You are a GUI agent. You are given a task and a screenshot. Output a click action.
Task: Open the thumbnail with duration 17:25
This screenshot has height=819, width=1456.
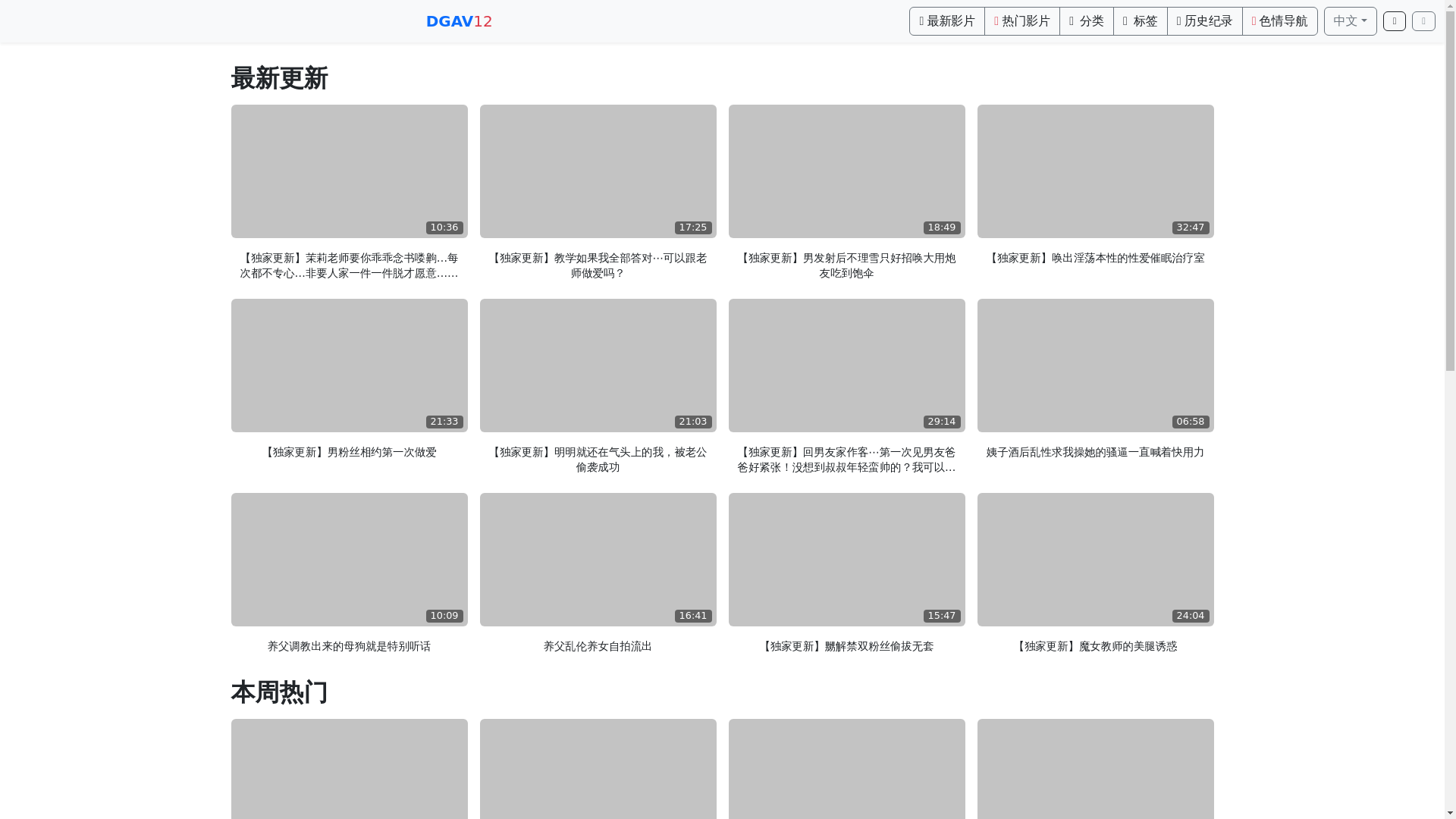598,171
